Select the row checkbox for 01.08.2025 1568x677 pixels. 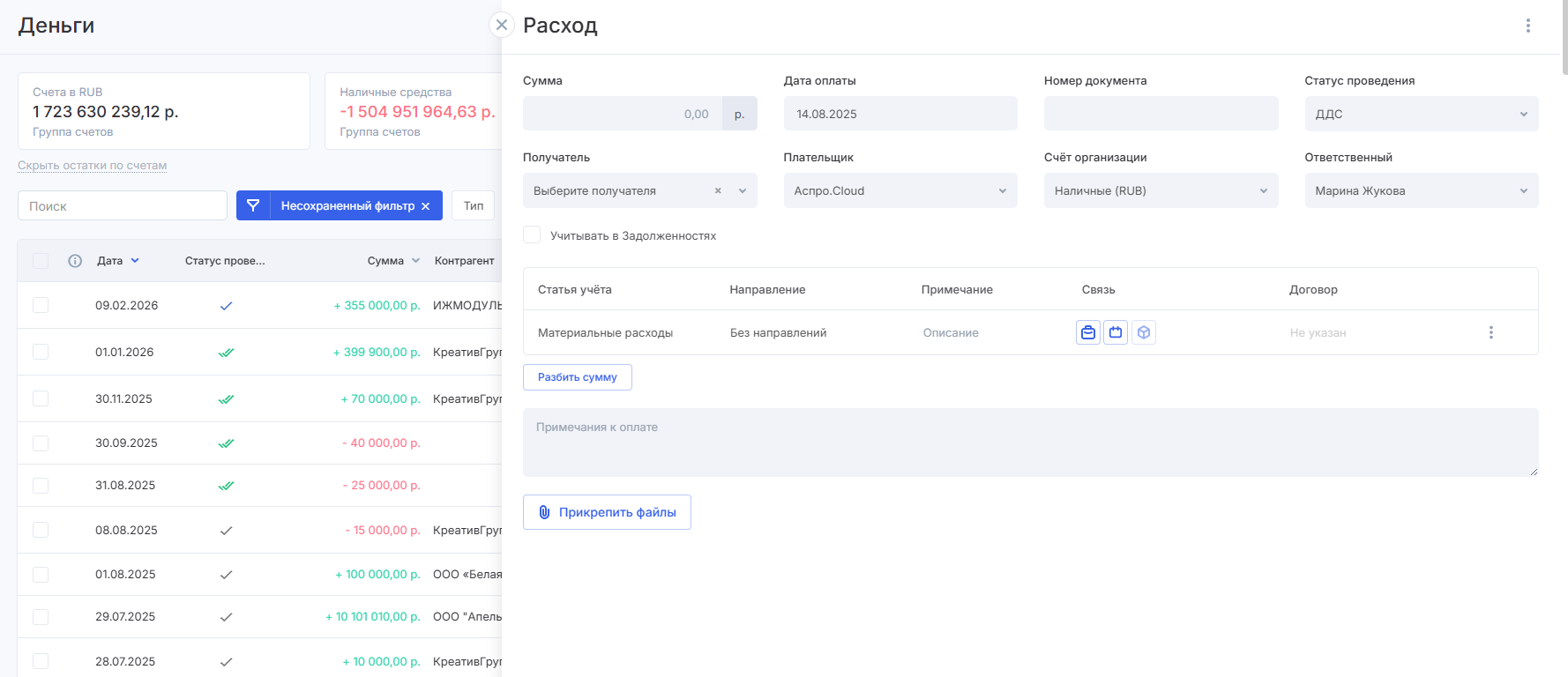[x=41, y=575]
